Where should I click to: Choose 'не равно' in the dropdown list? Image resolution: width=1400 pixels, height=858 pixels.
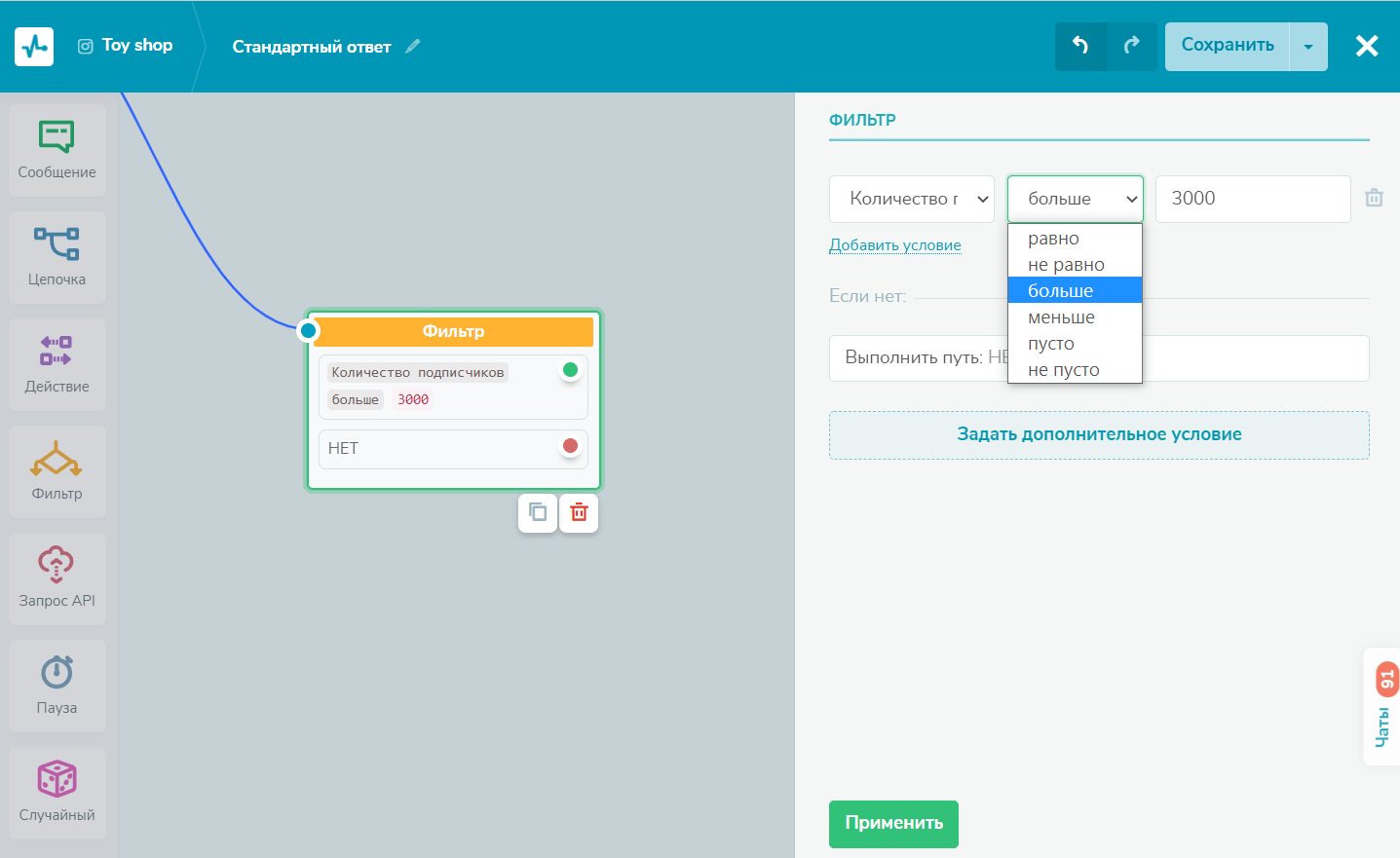(x=1066, y=265)
